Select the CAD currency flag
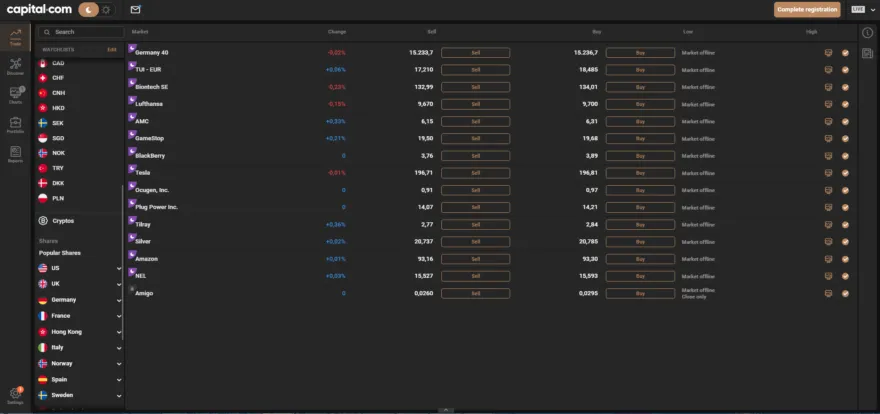The width and height of the screenshot is (880, 414). (42, 63)
